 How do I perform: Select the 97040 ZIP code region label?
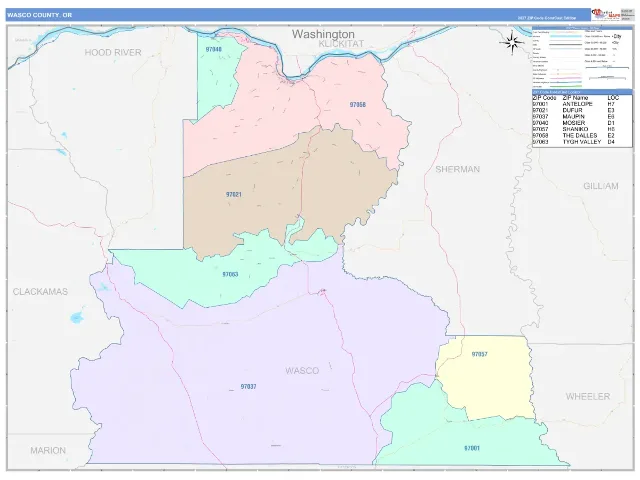[214, 49]
